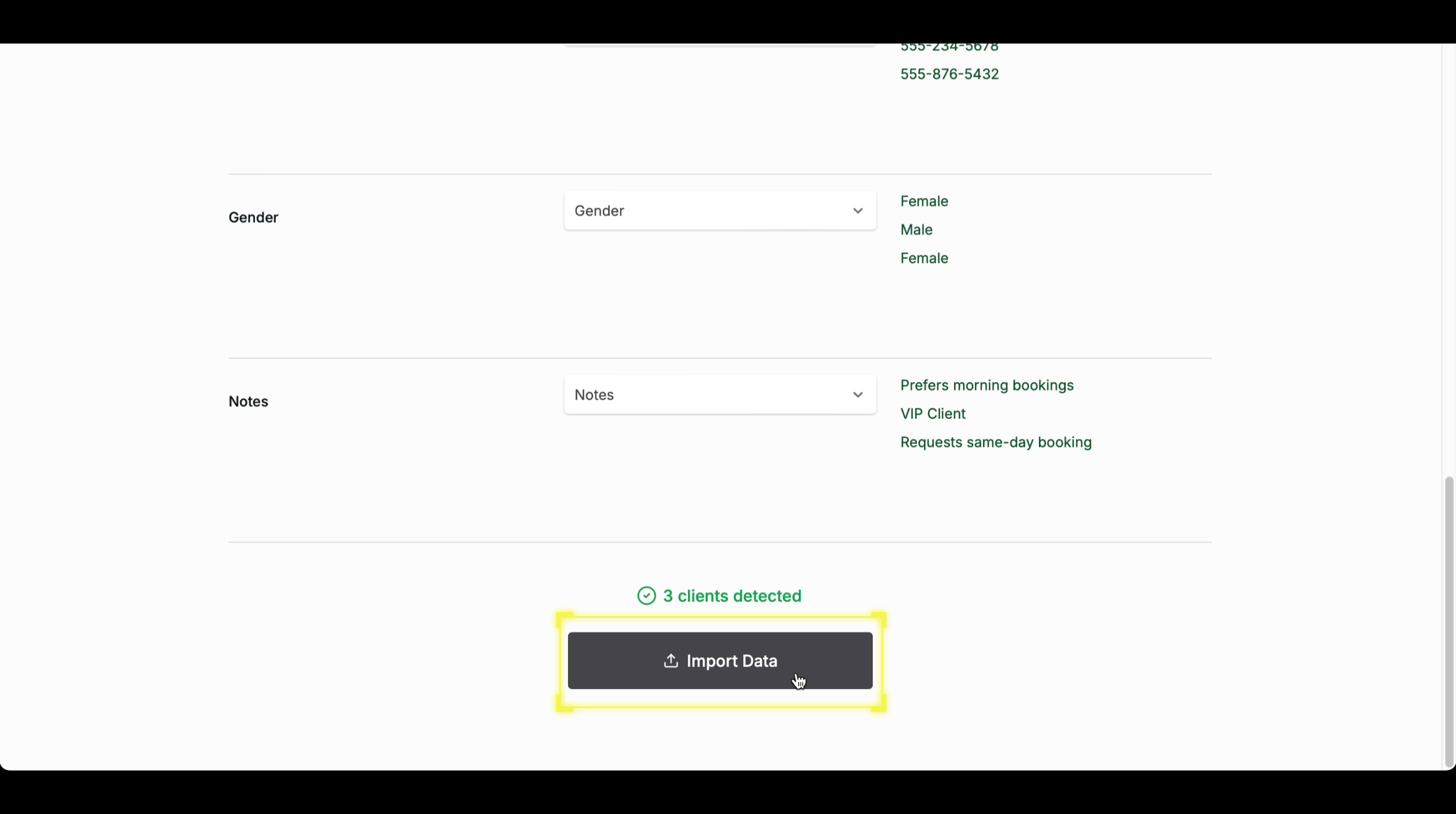1456x814 pixels.
Task: Click inside the highlighted Import Data area
Action: pyautogui.click(x=719, y=661)
